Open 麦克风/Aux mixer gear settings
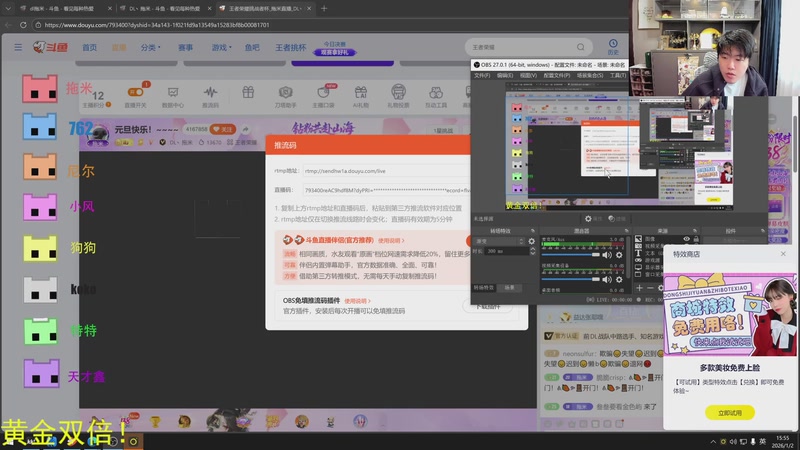Viewport: 800px width, 450px height. 619,255
